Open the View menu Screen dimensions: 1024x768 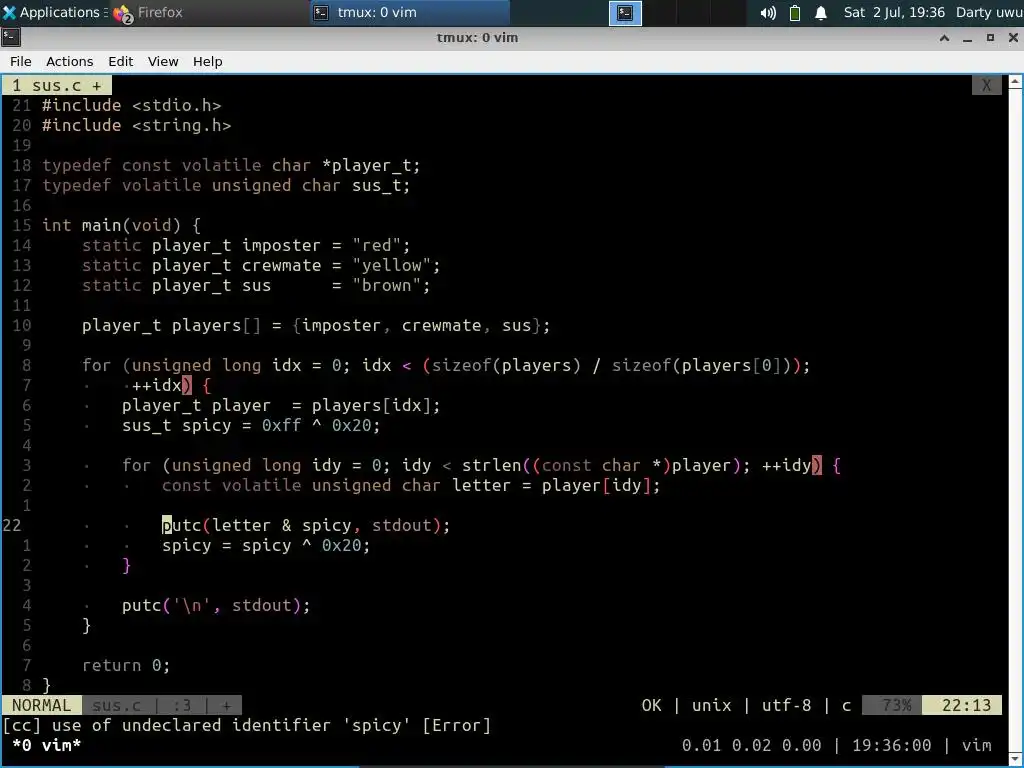pos(163,61)
